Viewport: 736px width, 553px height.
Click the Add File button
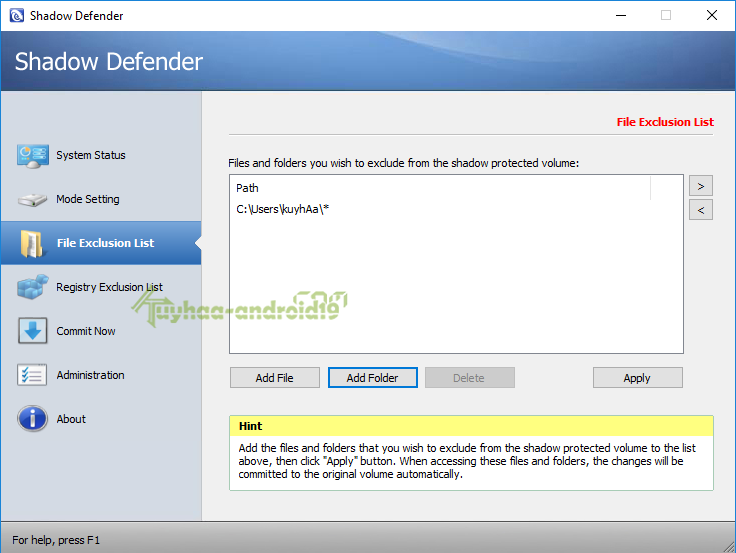[x=275, y=378]
